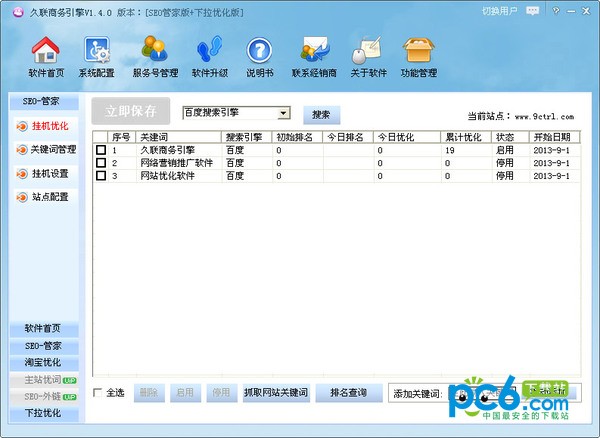Click the 排名查询 ranking query button
The width and height of the screenshot is (600, 438).
click(x=349, y=393)
